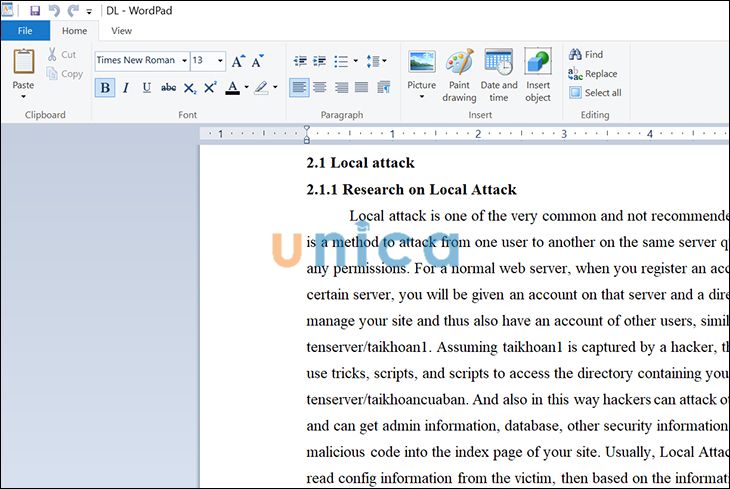
Task: Undo the last action
Action: [54, 10]
